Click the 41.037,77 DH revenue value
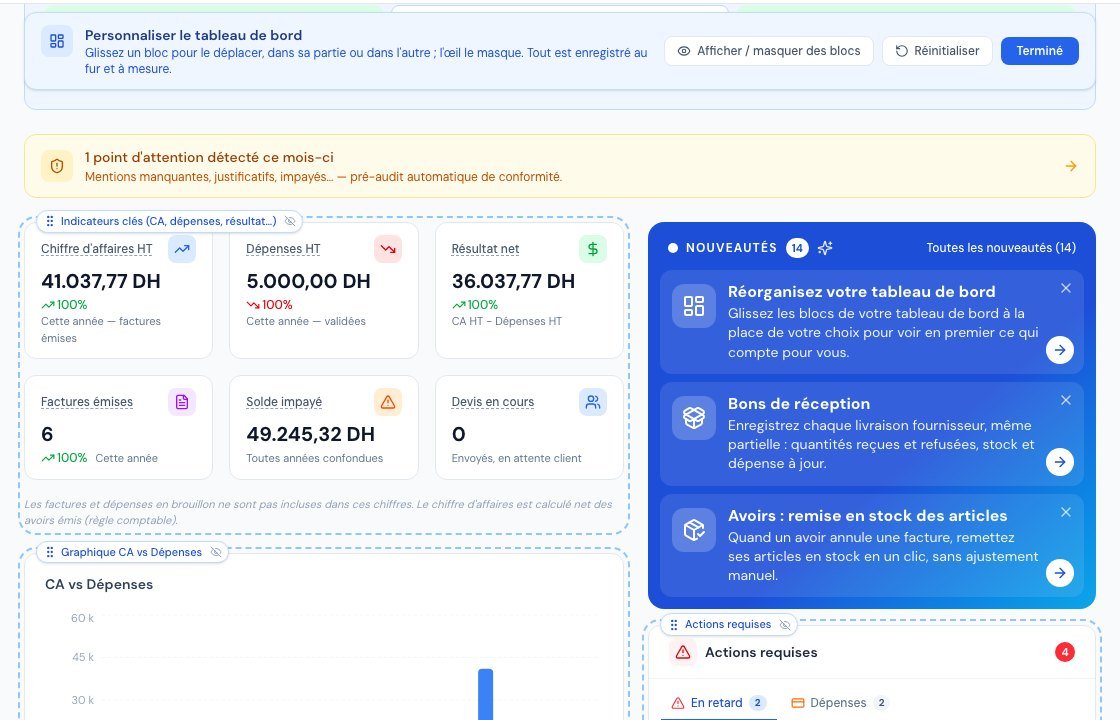 [101, 281]
